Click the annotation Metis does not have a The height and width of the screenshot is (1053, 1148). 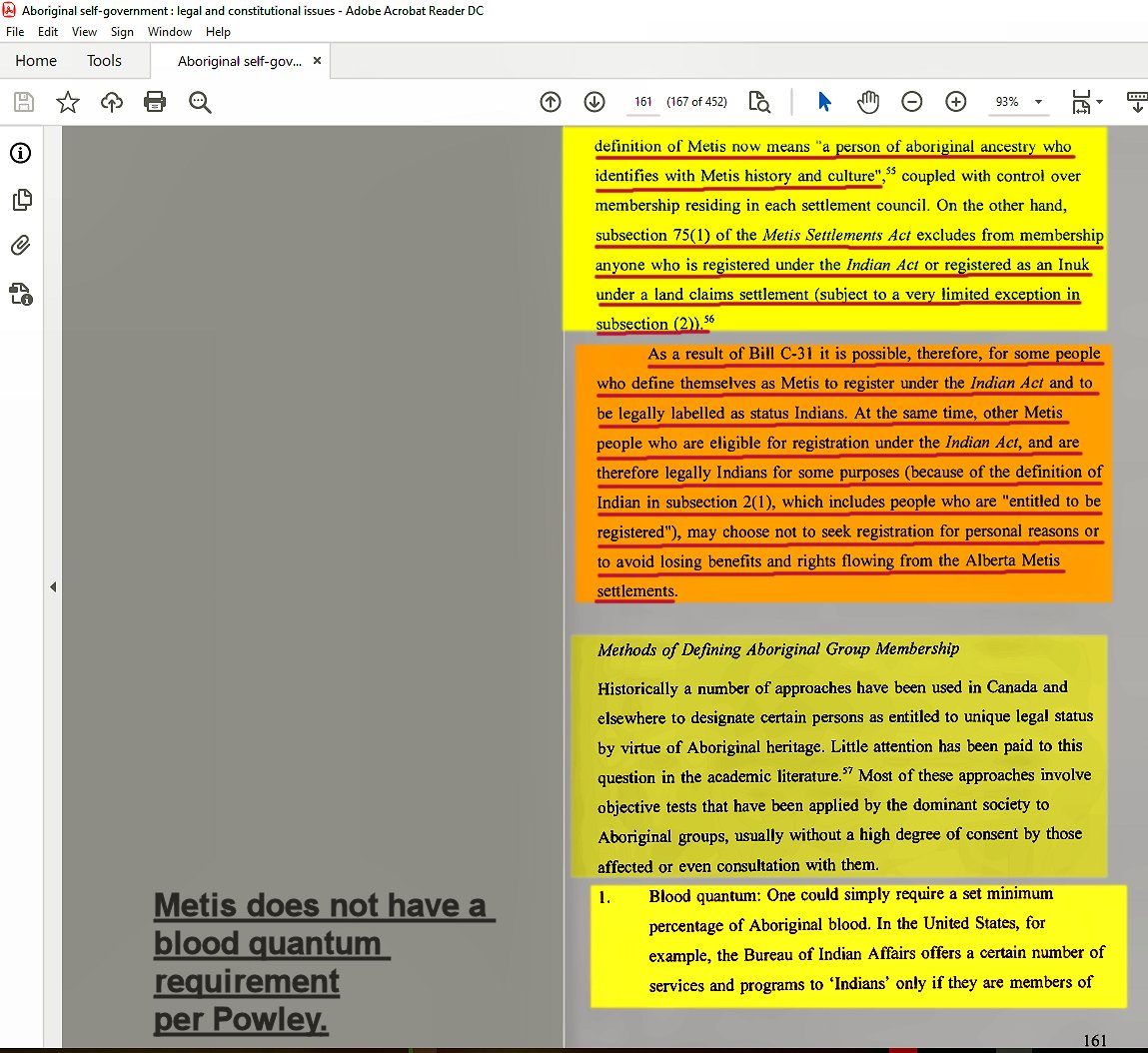321,906
